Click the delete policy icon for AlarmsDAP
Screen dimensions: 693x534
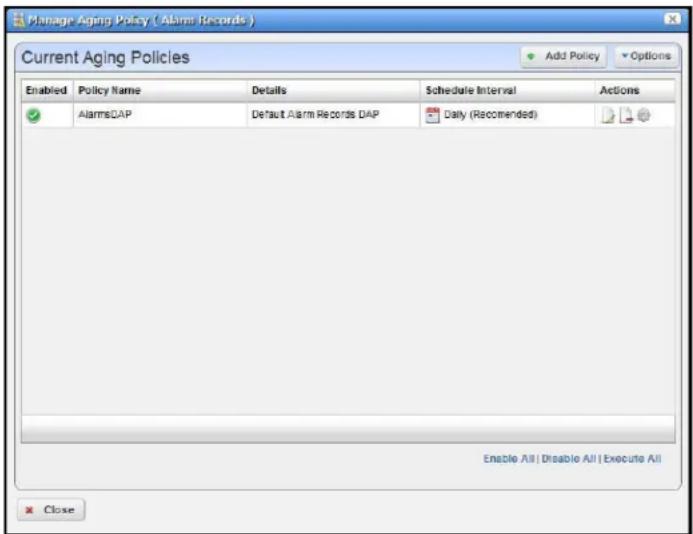(x=626, y=115)
